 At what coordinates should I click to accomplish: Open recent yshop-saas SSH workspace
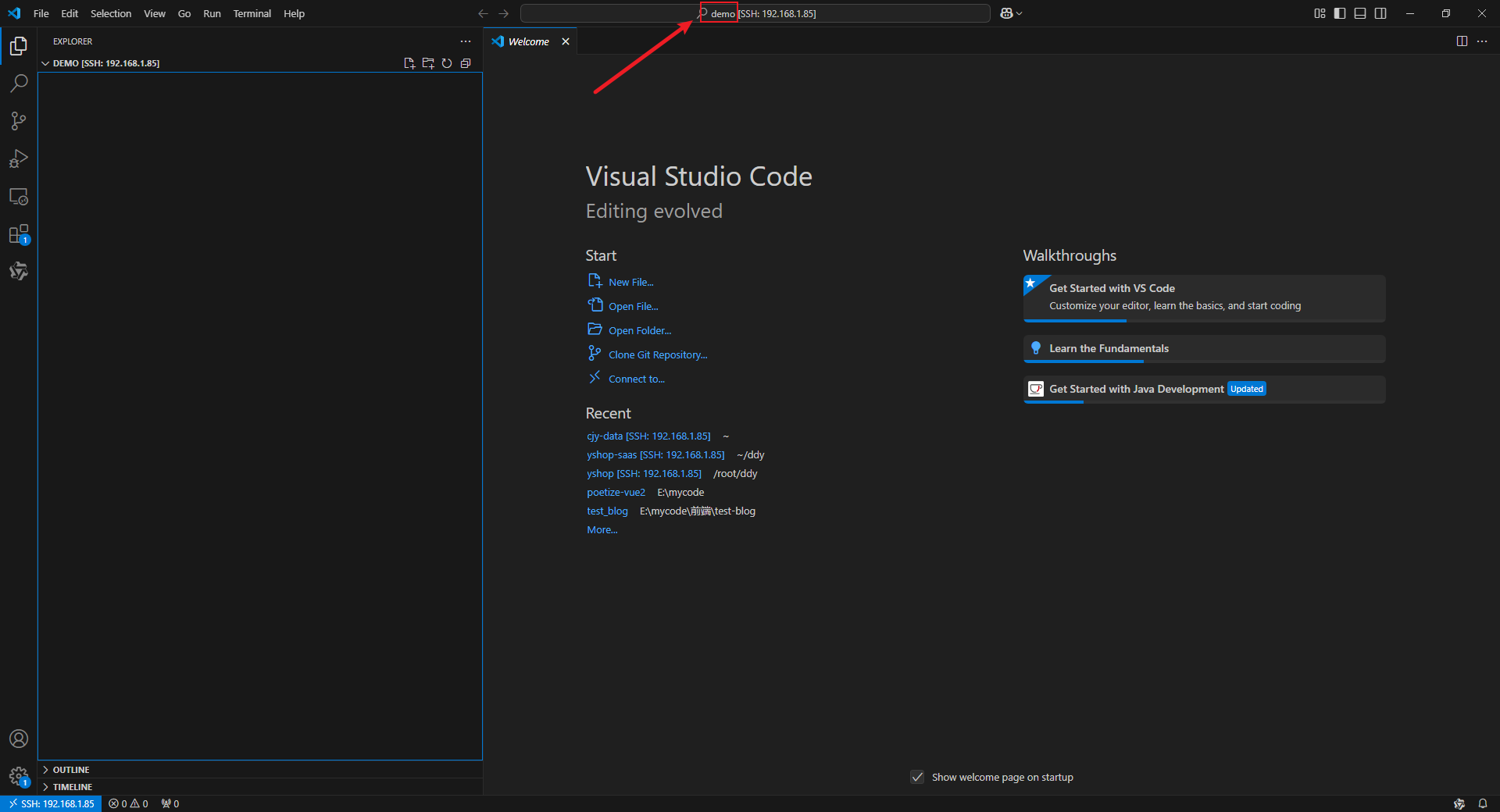(x=655, y=454)
